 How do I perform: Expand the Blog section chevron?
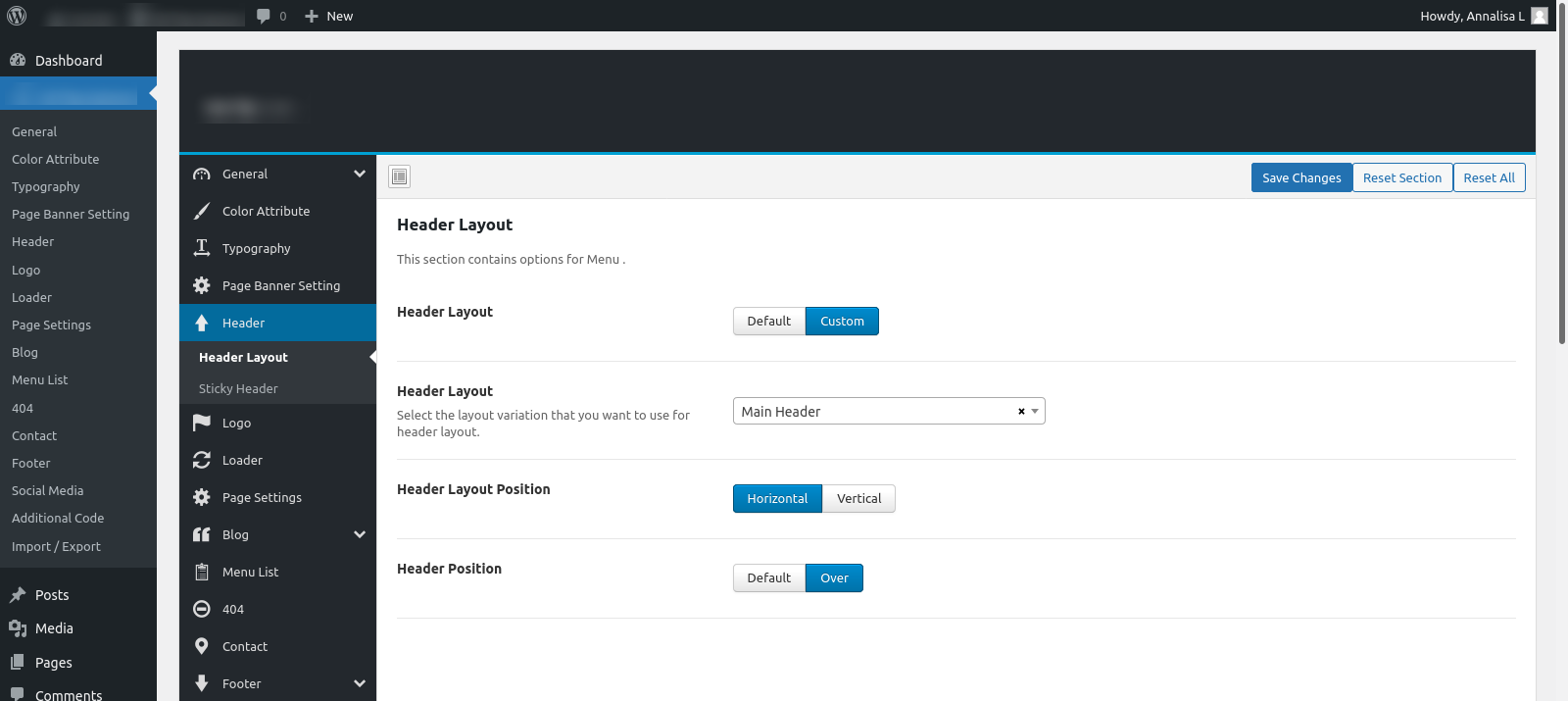point(360,534)
